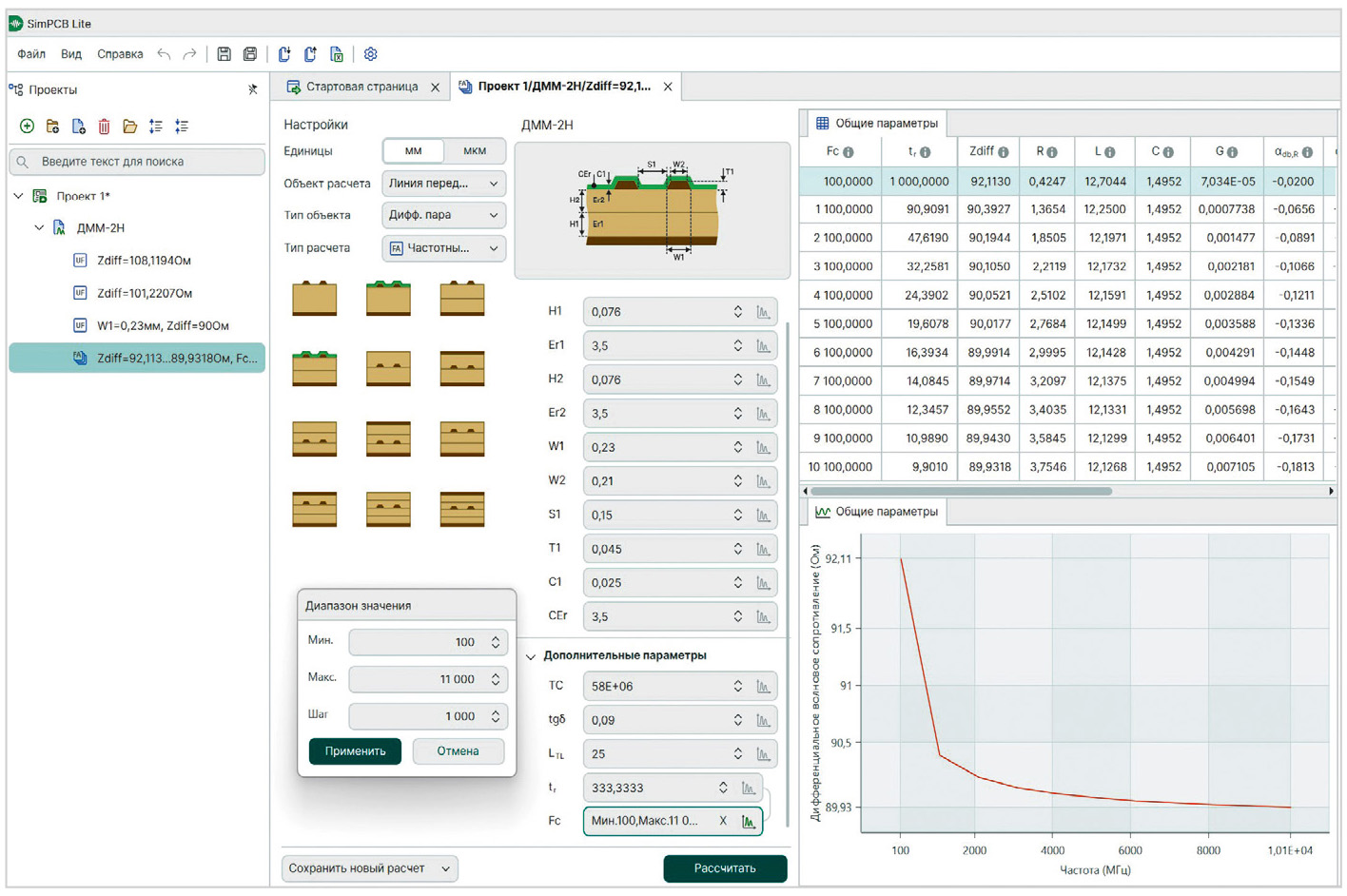The height and width of the screenshot is (896, 1347).
Task: Collapse the ДММ-2Н tree node
Action: (39, 228)
